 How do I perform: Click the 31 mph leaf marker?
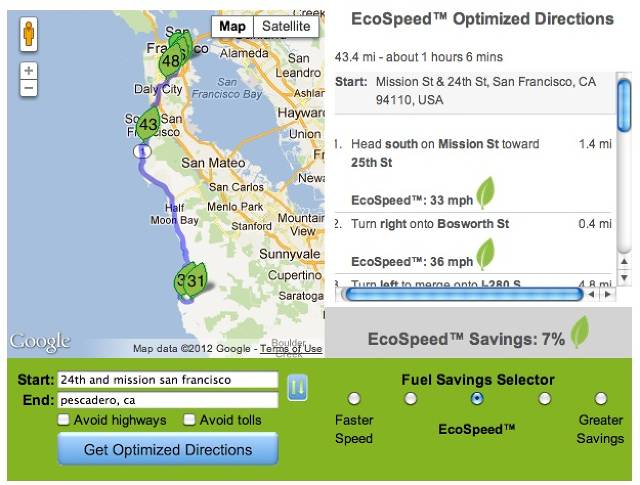click(196, 280)
